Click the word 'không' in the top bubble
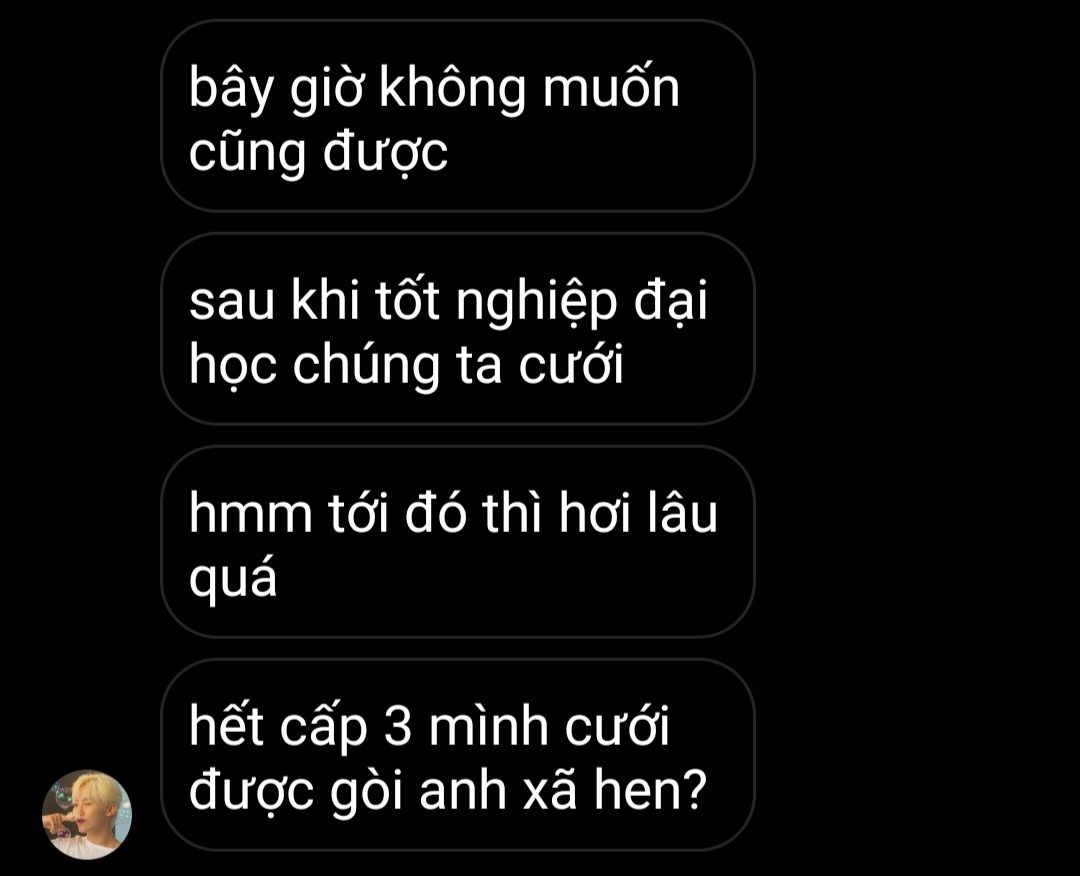The image size is (1080, 876). pyautogui.click(x=453, y=90)
